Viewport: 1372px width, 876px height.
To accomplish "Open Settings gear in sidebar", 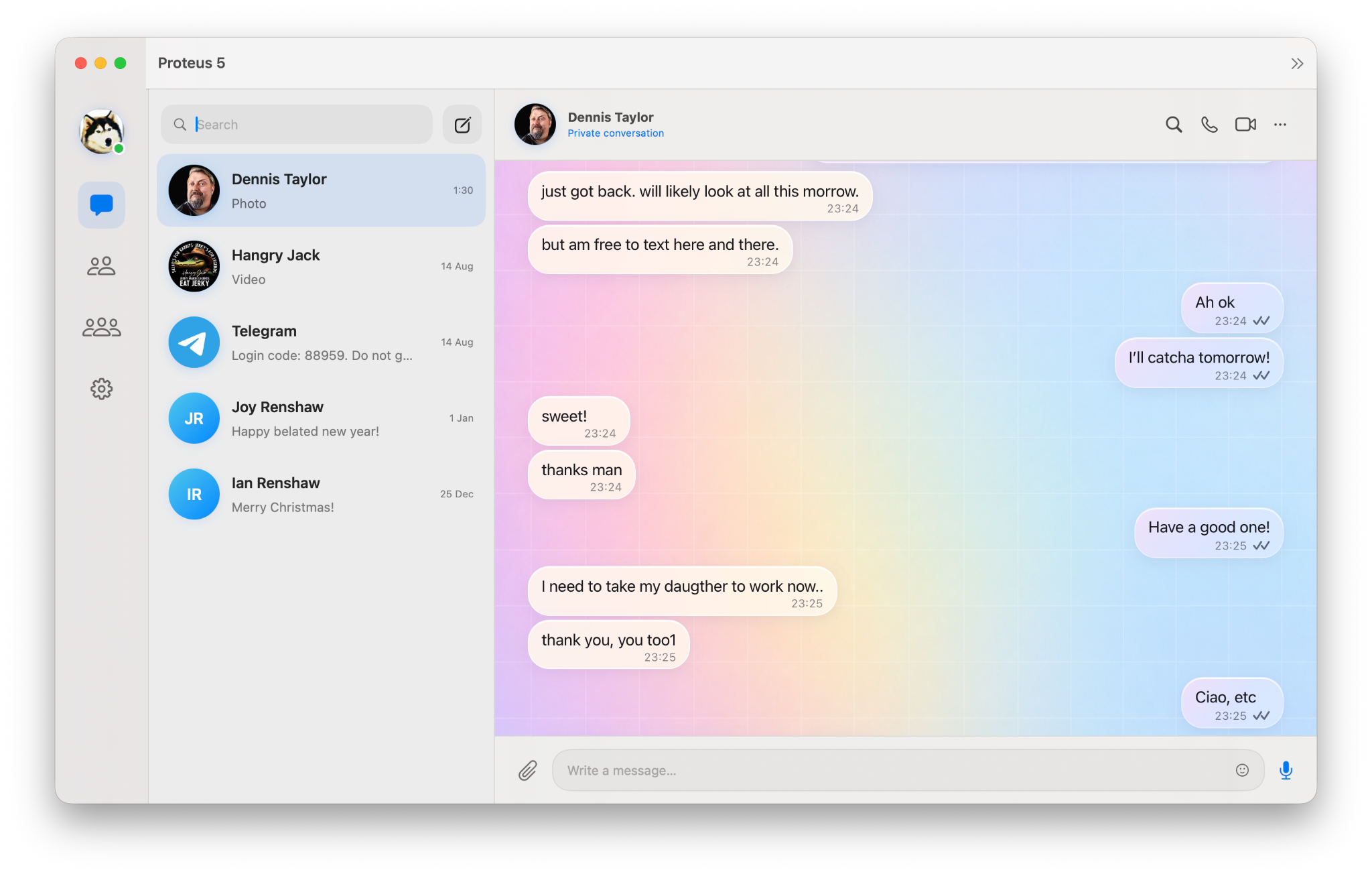I will click(101, 389).
